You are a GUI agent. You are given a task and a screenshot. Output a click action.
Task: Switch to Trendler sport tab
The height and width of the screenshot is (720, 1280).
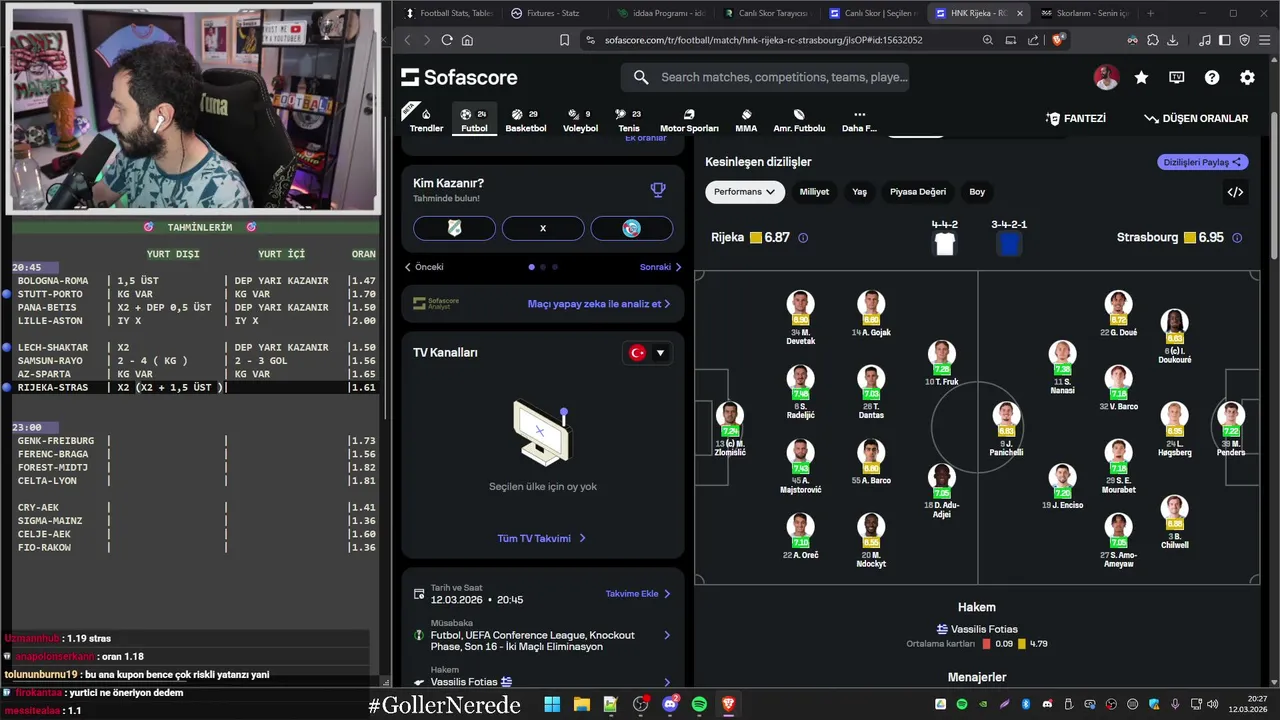(426, 120)
